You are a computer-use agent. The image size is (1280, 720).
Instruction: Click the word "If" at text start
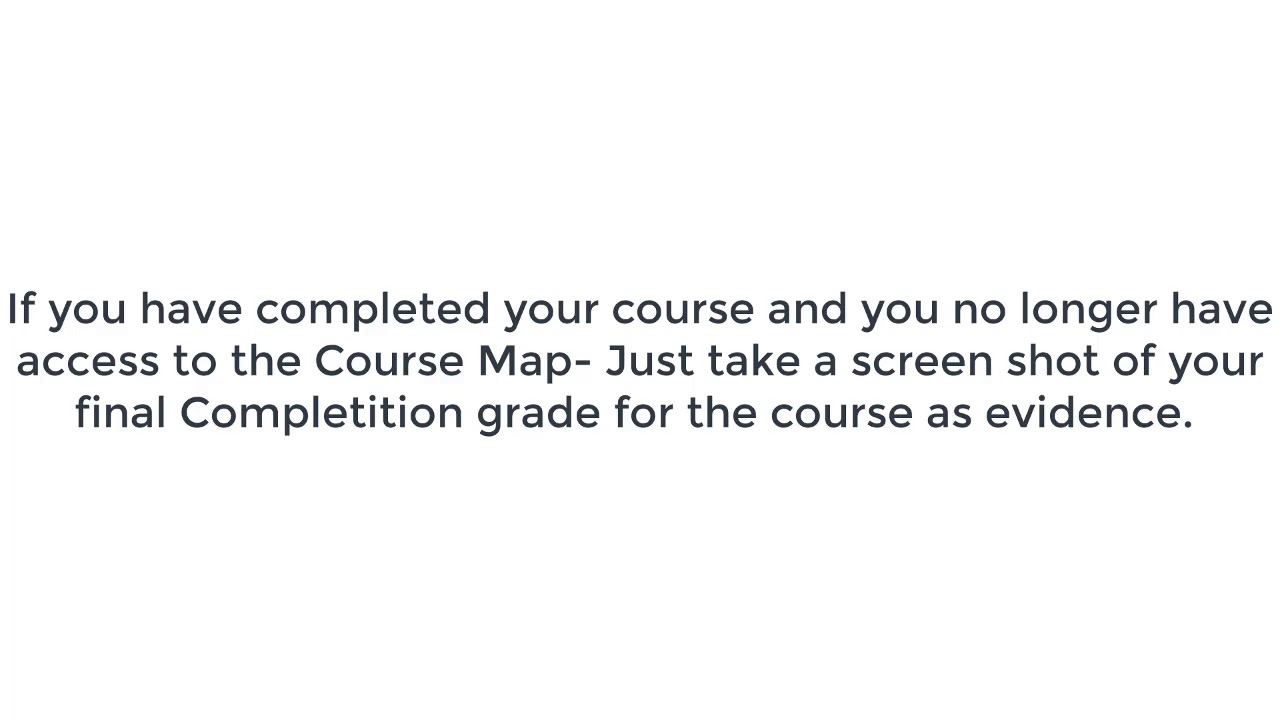(21, 309)
